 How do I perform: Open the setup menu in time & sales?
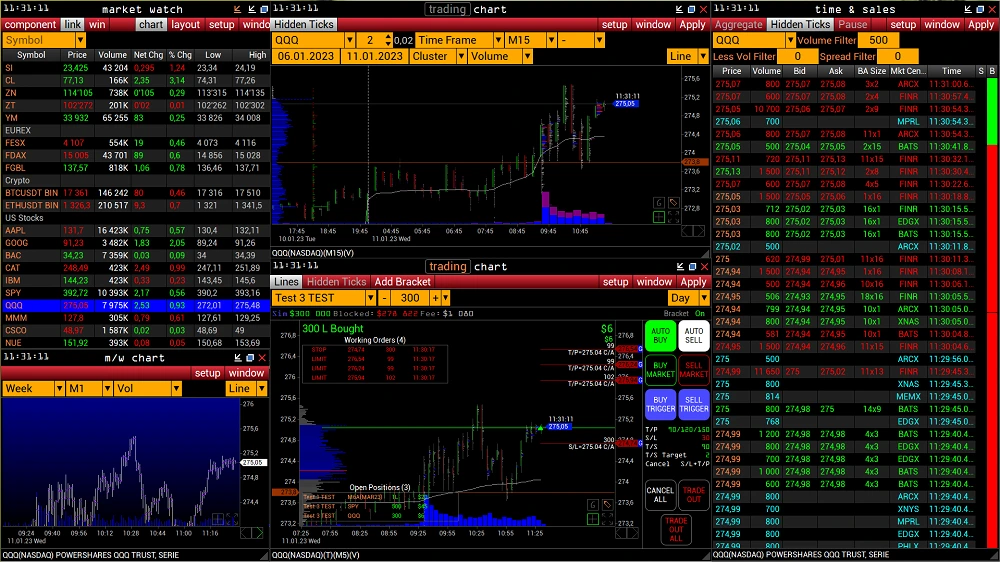click(x=903, y=24)
